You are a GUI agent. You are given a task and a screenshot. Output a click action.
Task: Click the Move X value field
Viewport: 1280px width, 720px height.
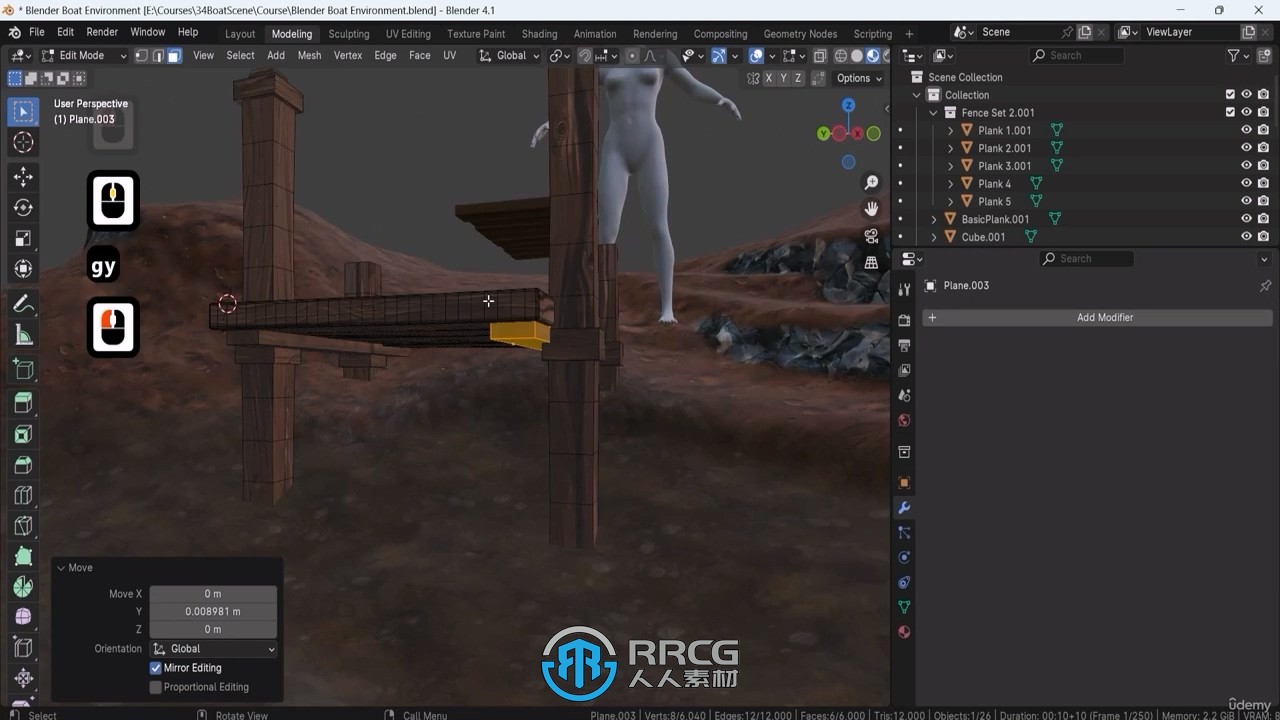tap(213, 594)
